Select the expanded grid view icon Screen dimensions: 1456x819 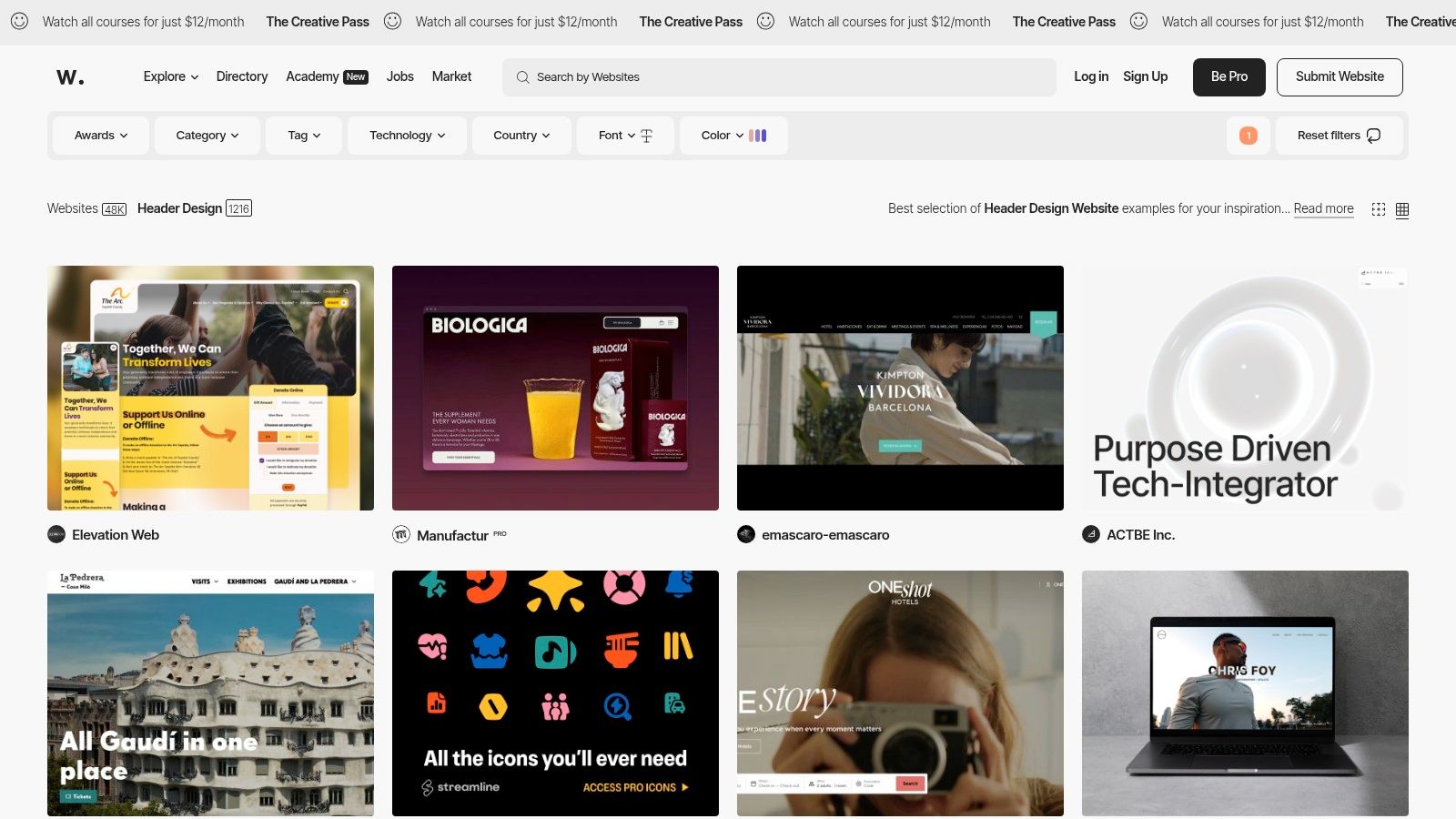[1379, 208]
